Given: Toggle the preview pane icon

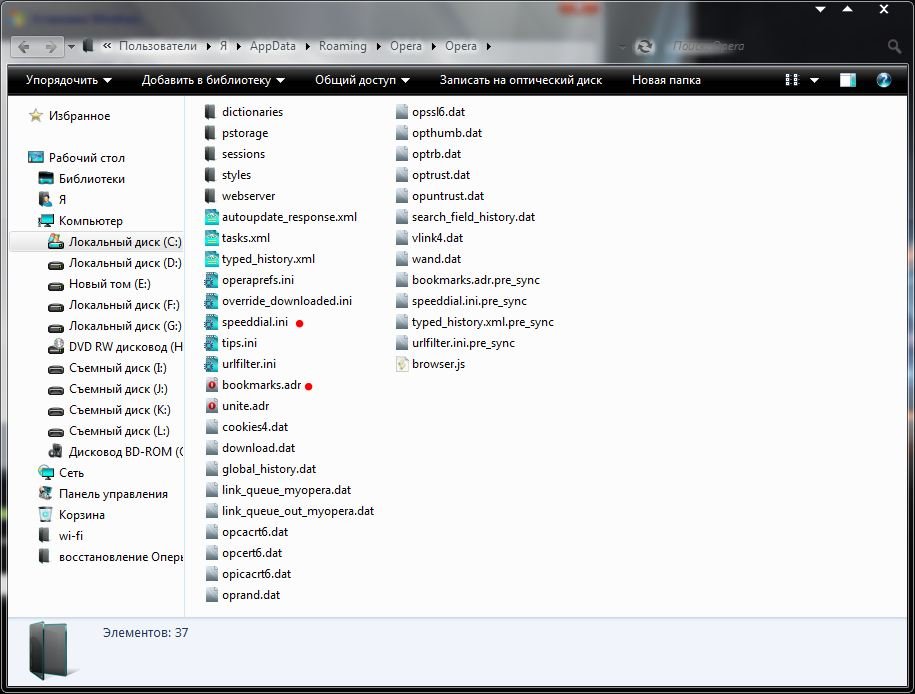Looking at the screenshot, I should [847, 80].
